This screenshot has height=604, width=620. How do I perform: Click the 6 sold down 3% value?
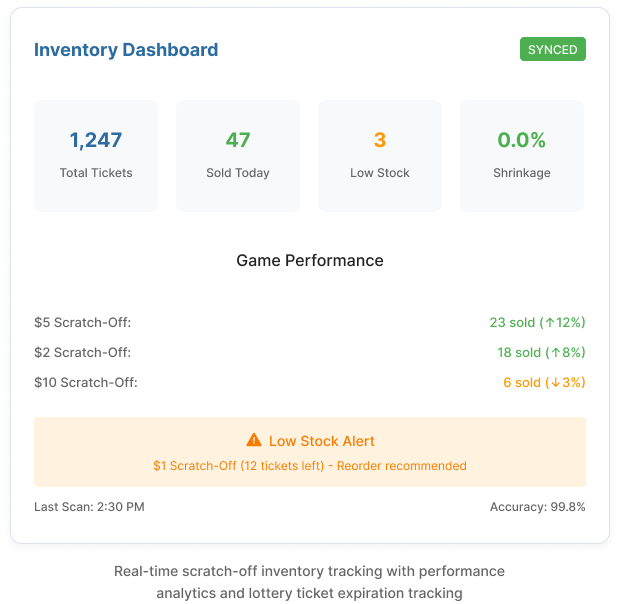pyautogui.click(x=544, y=382)
